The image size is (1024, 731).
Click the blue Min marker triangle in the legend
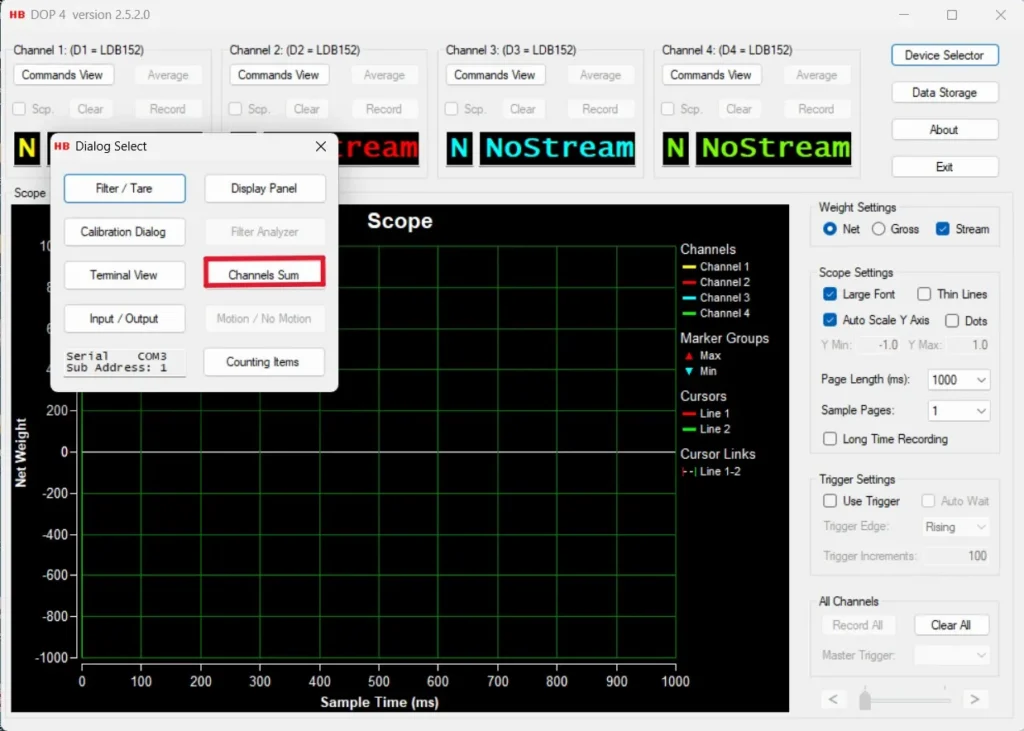tap(687, 370)
